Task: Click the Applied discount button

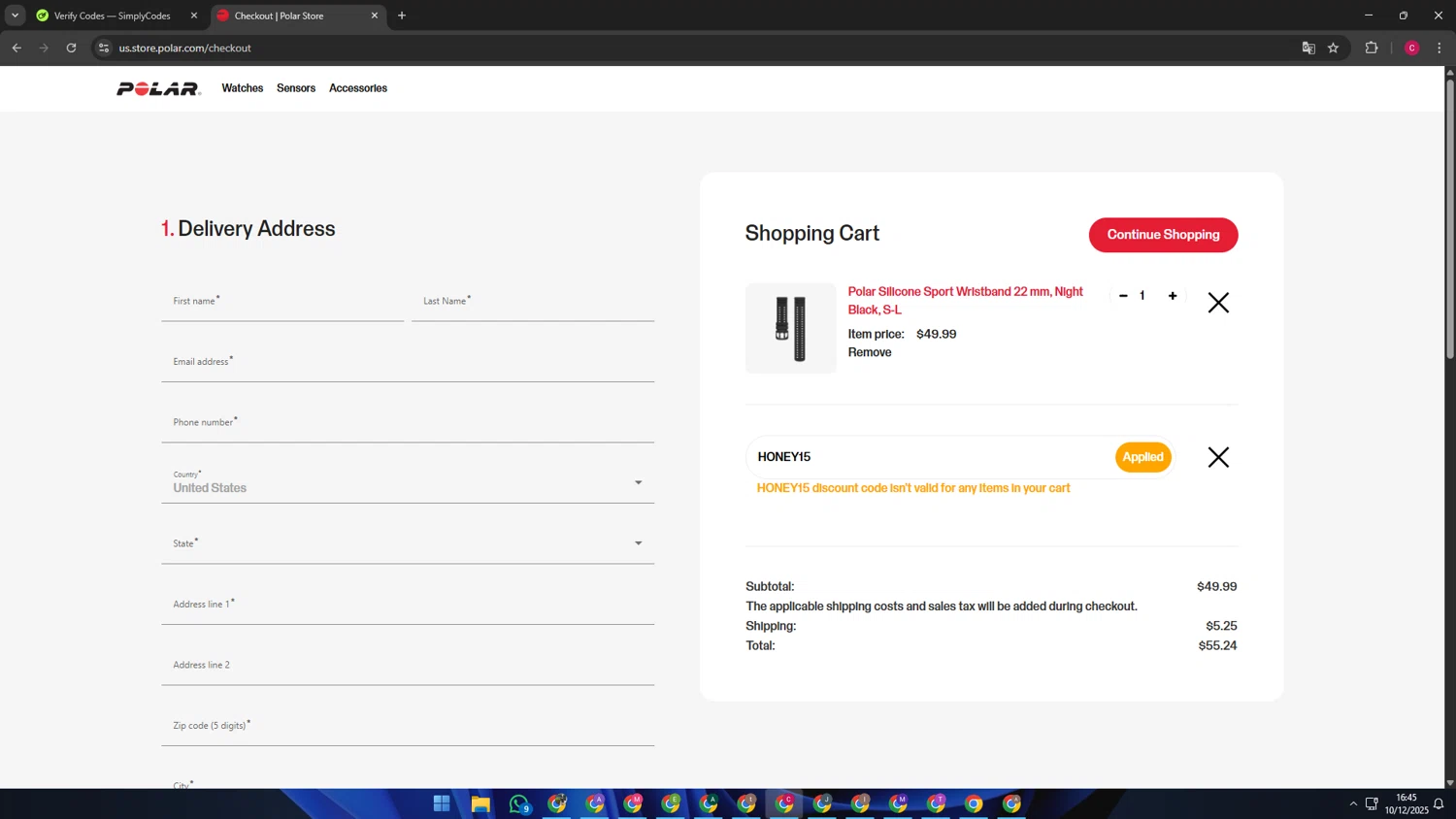Action: point(1143,457)
